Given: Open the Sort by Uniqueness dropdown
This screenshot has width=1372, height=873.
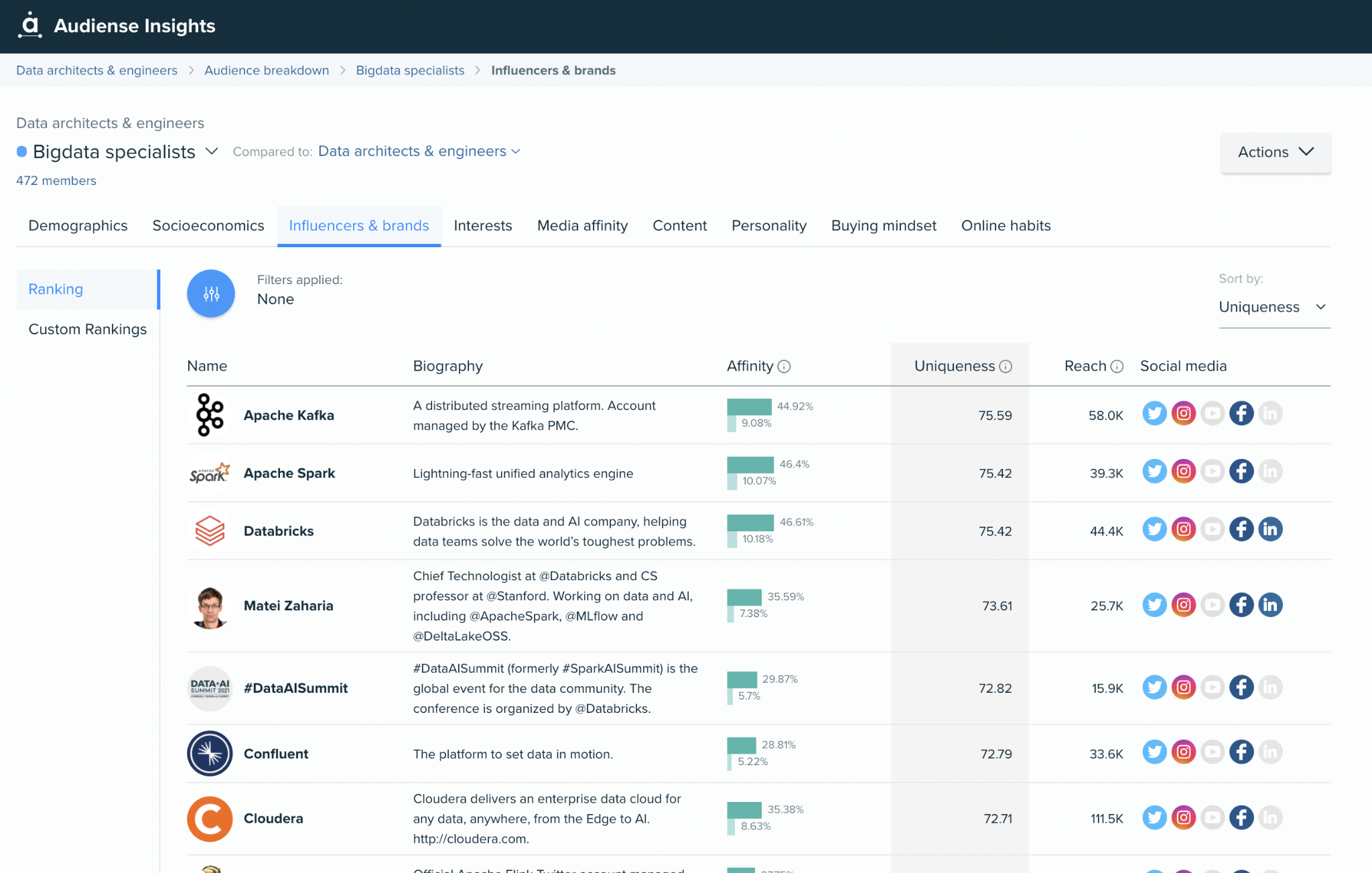Looking at the screenshot, I should pos(1274,307).
